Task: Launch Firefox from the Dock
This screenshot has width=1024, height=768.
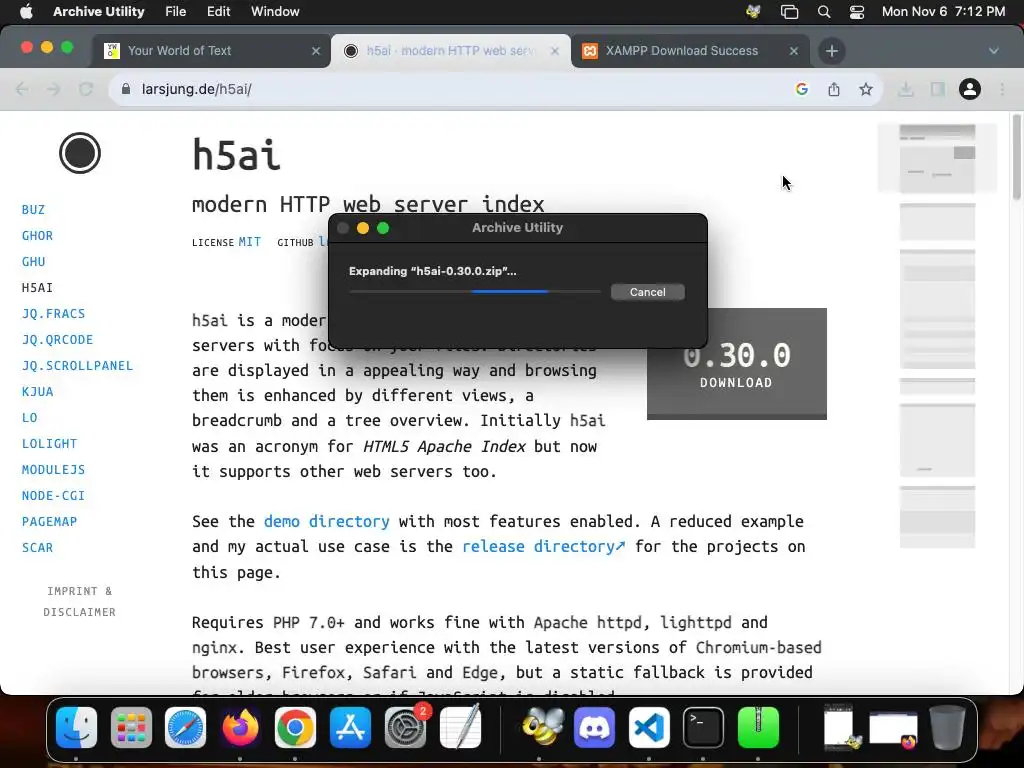Action: click(x=240, y=727)
